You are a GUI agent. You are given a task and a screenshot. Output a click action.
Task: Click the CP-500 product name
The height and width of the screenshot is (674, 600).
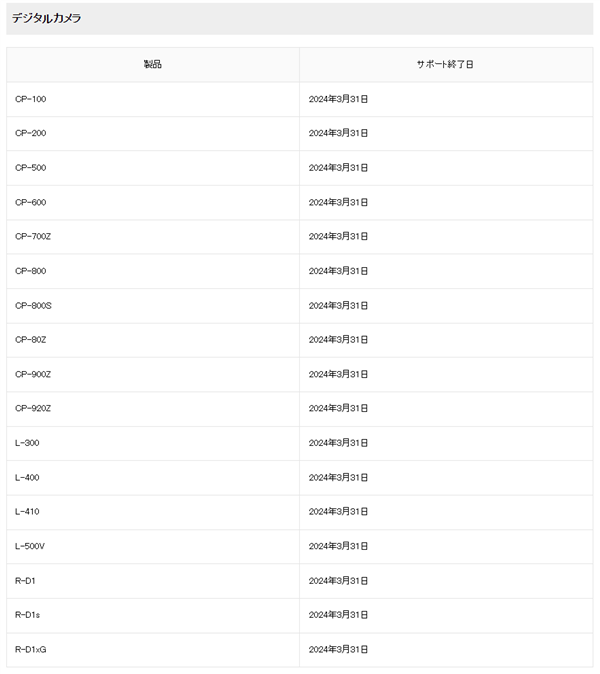click(31, 168)
